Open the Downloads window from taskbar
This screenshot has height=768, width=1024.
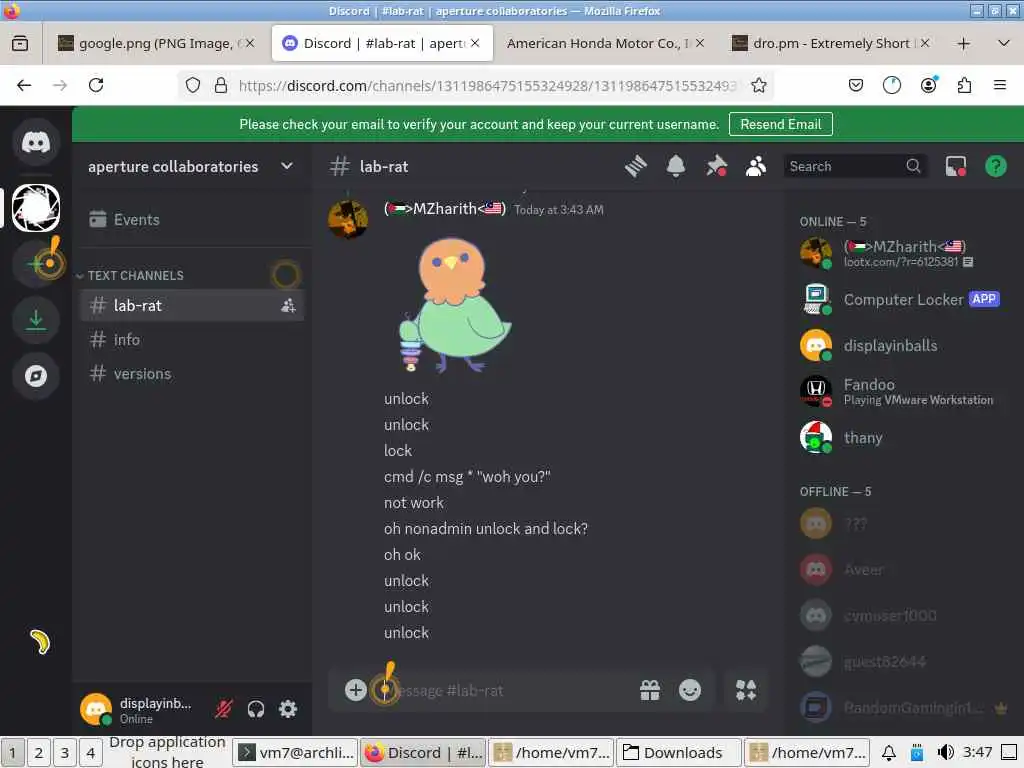point(679,753)
